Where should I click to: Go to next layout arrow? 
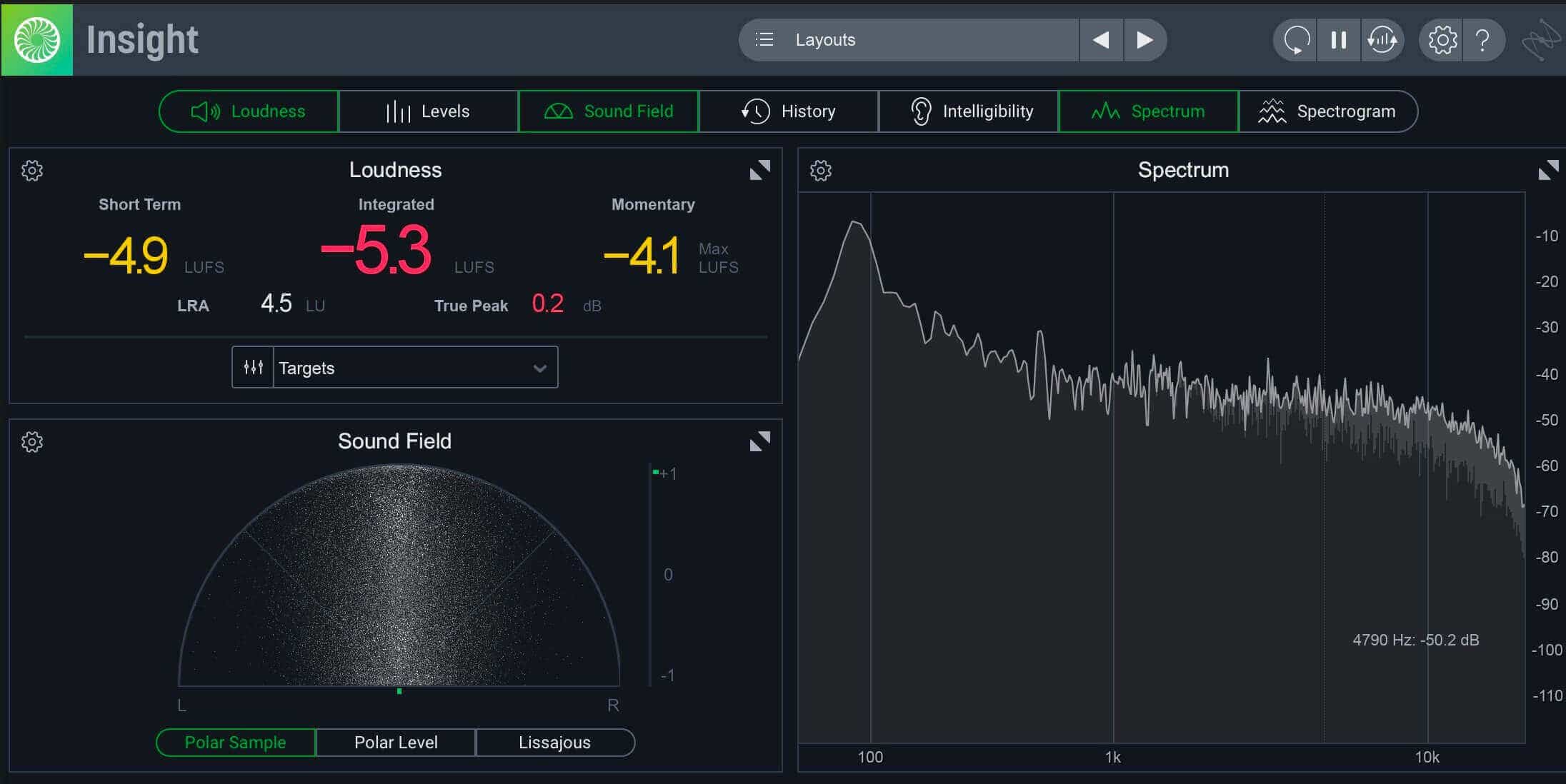coord(1144,40)
